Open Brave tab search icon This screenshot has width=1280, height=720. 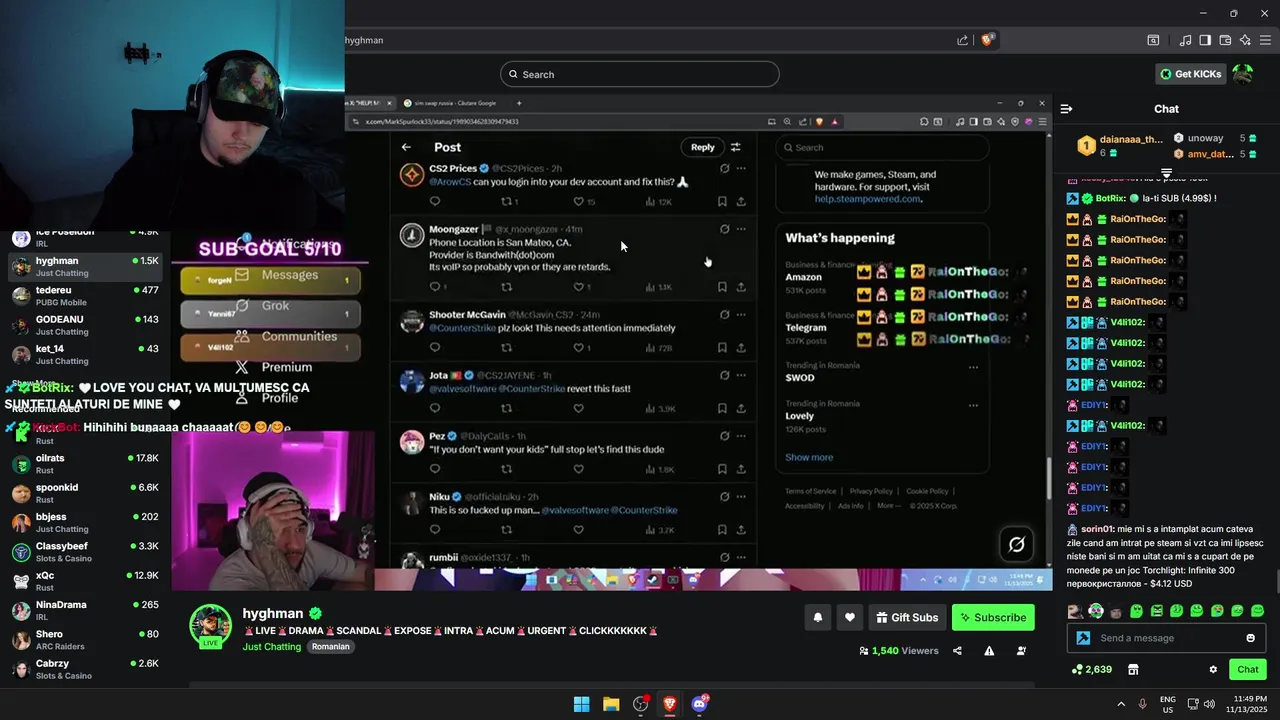click(x=1153, y=40)
